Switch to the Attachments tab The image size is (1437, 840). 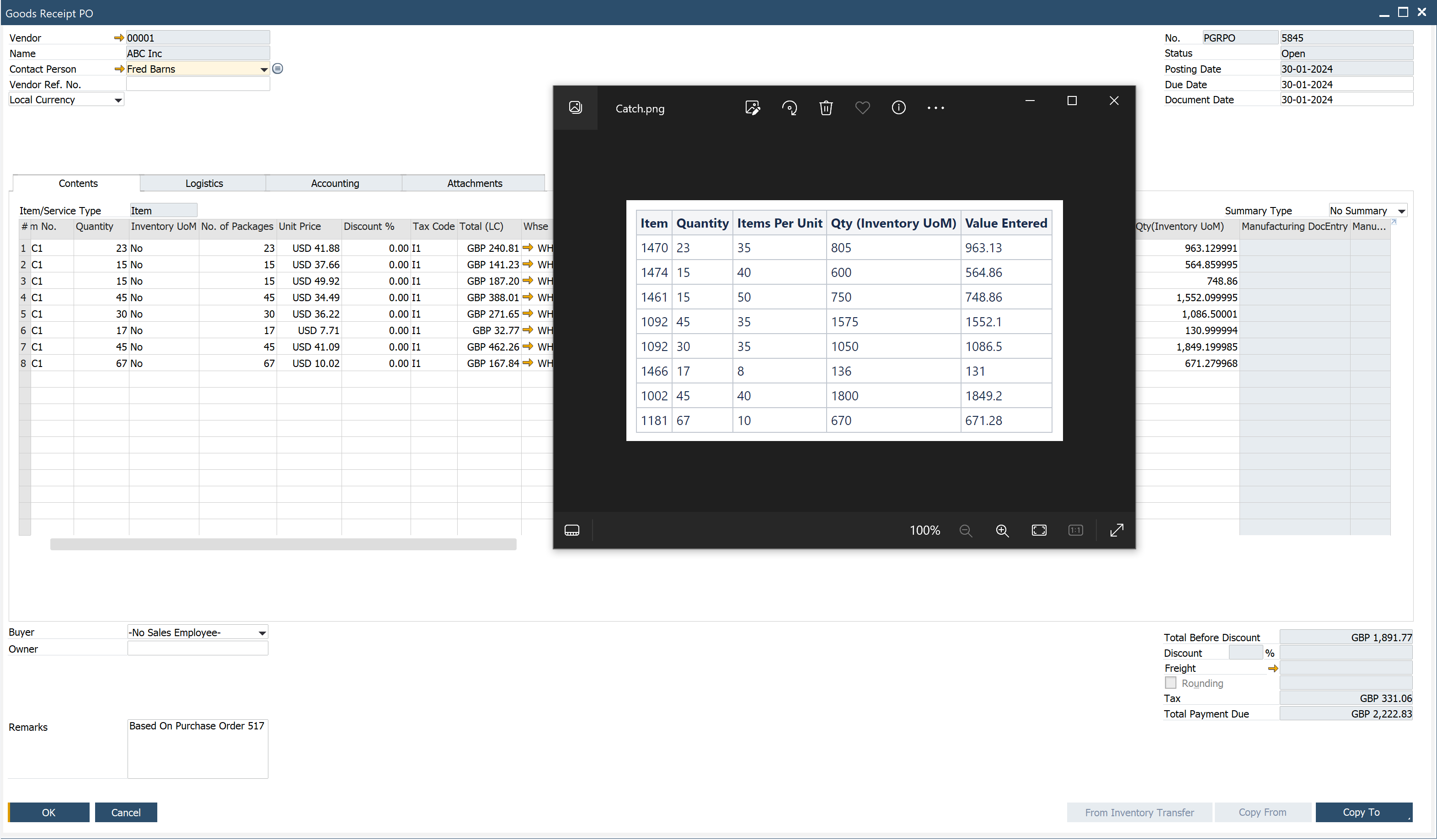click(x=475, y=183)
